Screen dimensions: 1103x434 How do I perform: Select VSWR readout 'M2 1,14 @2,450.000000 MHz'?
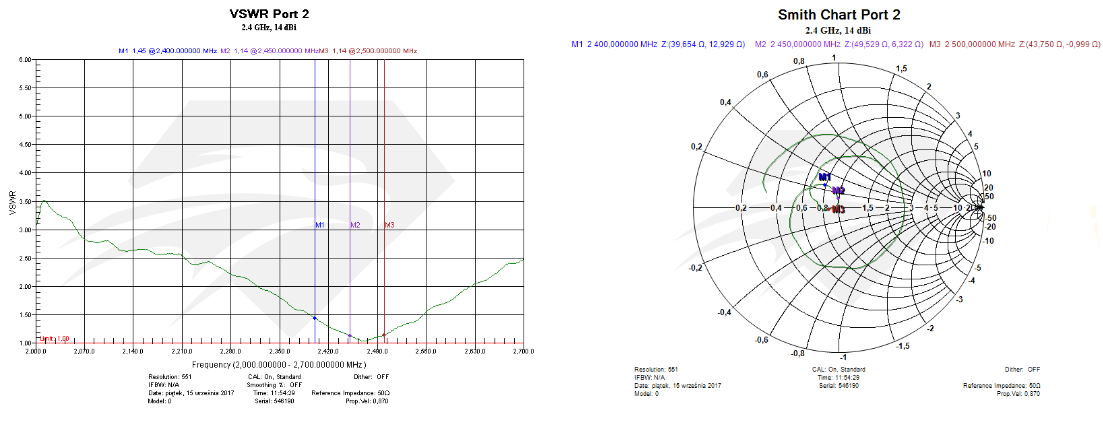269,51
